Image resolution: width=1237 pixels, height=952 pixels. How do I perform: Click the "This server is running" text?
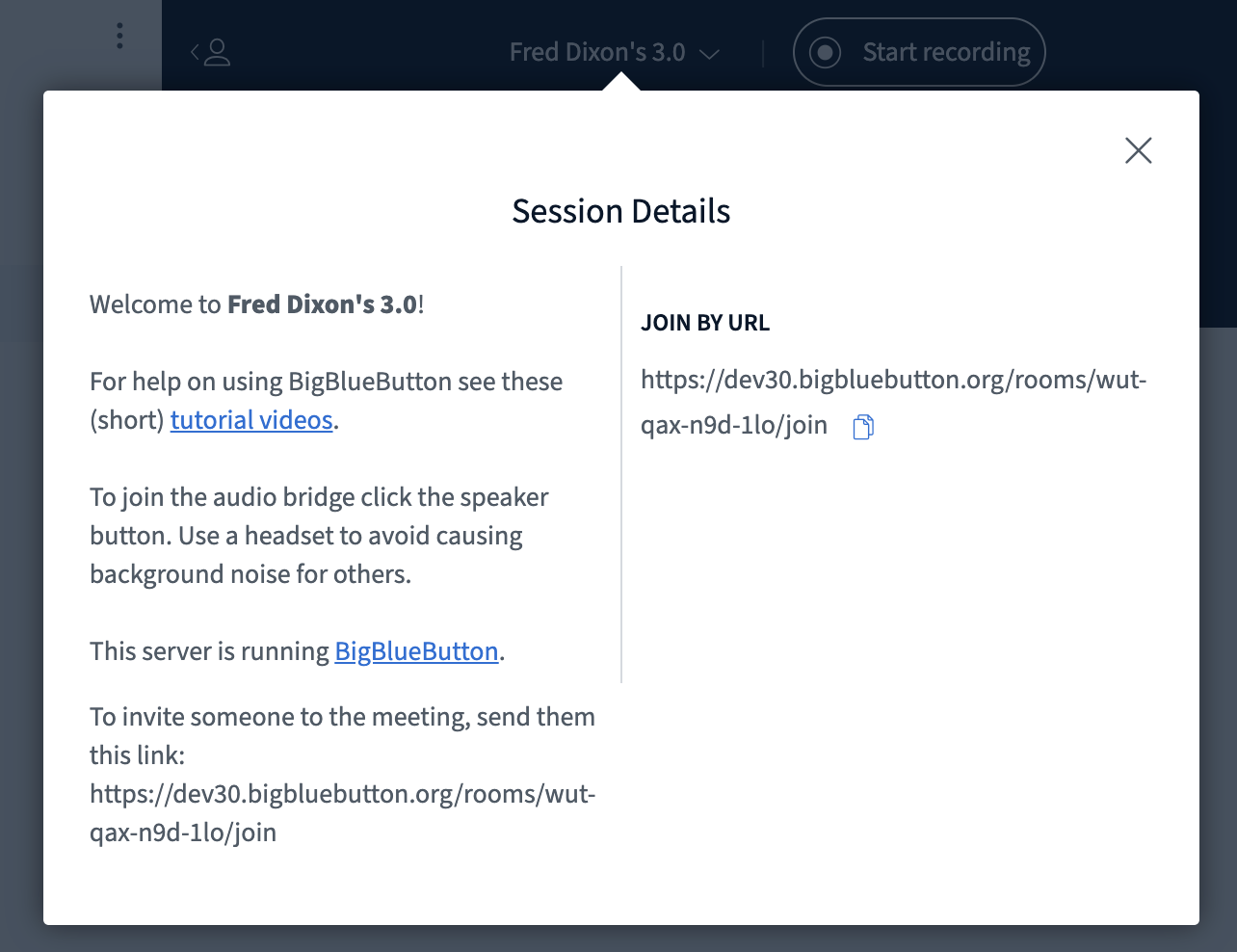point(209,651)
